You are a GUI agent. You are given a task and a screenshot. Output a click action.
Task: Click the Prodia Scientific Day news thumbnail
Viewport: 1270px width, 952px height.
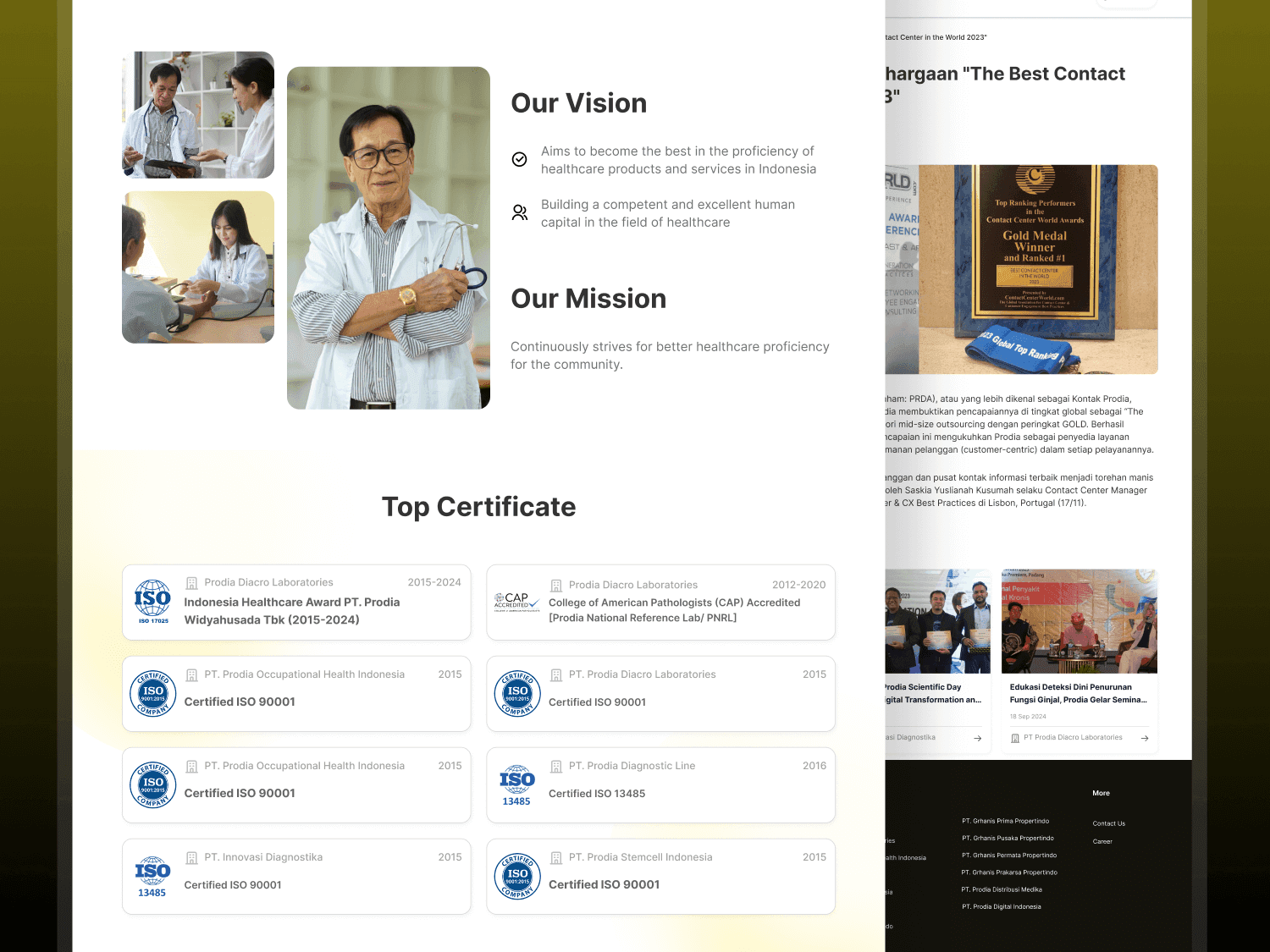(x=936, y=620)
